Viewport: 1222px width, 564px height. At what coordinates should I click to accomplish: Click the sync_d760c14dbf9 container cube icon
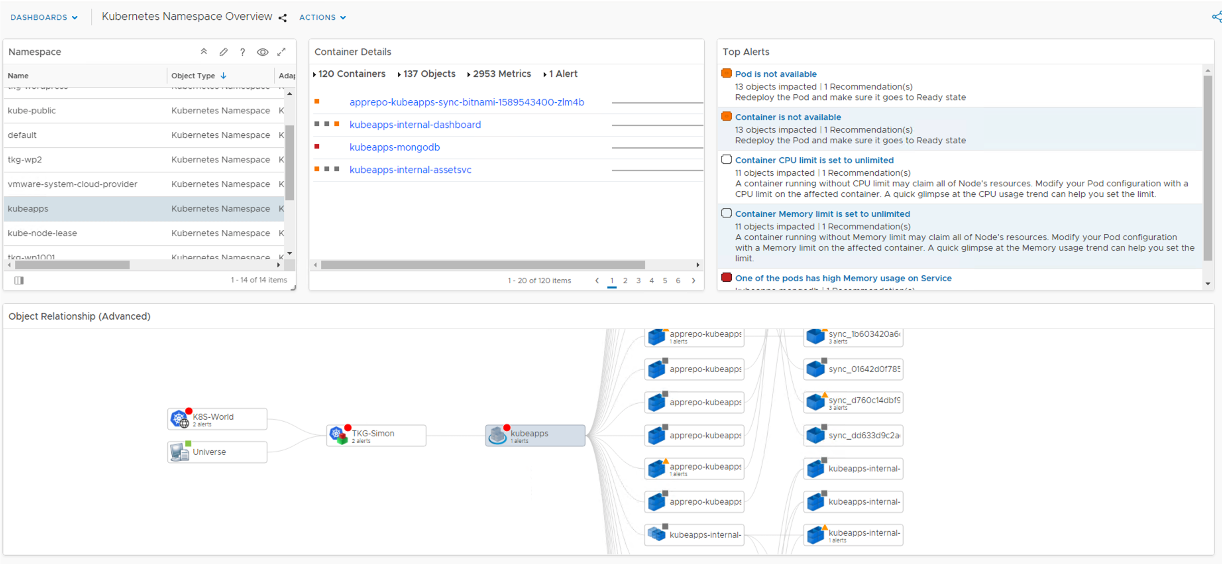pos(816,402)
